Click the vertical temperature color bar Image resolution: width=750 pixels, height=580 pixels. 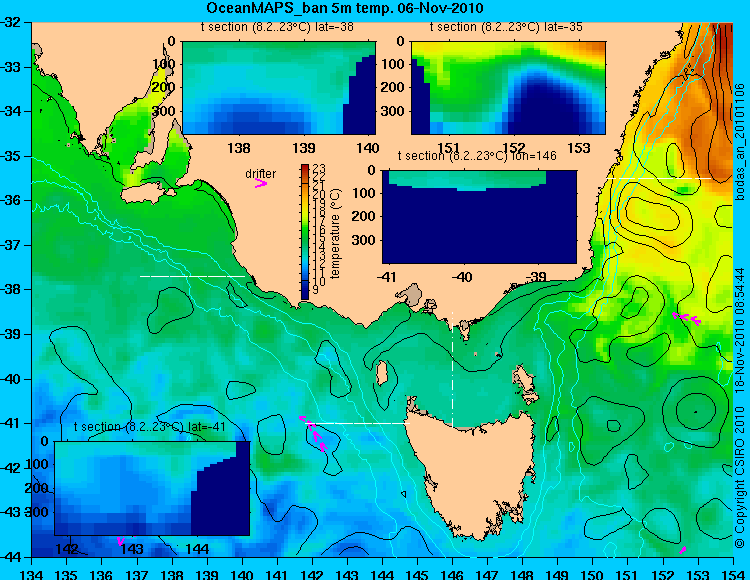point(305,232)
